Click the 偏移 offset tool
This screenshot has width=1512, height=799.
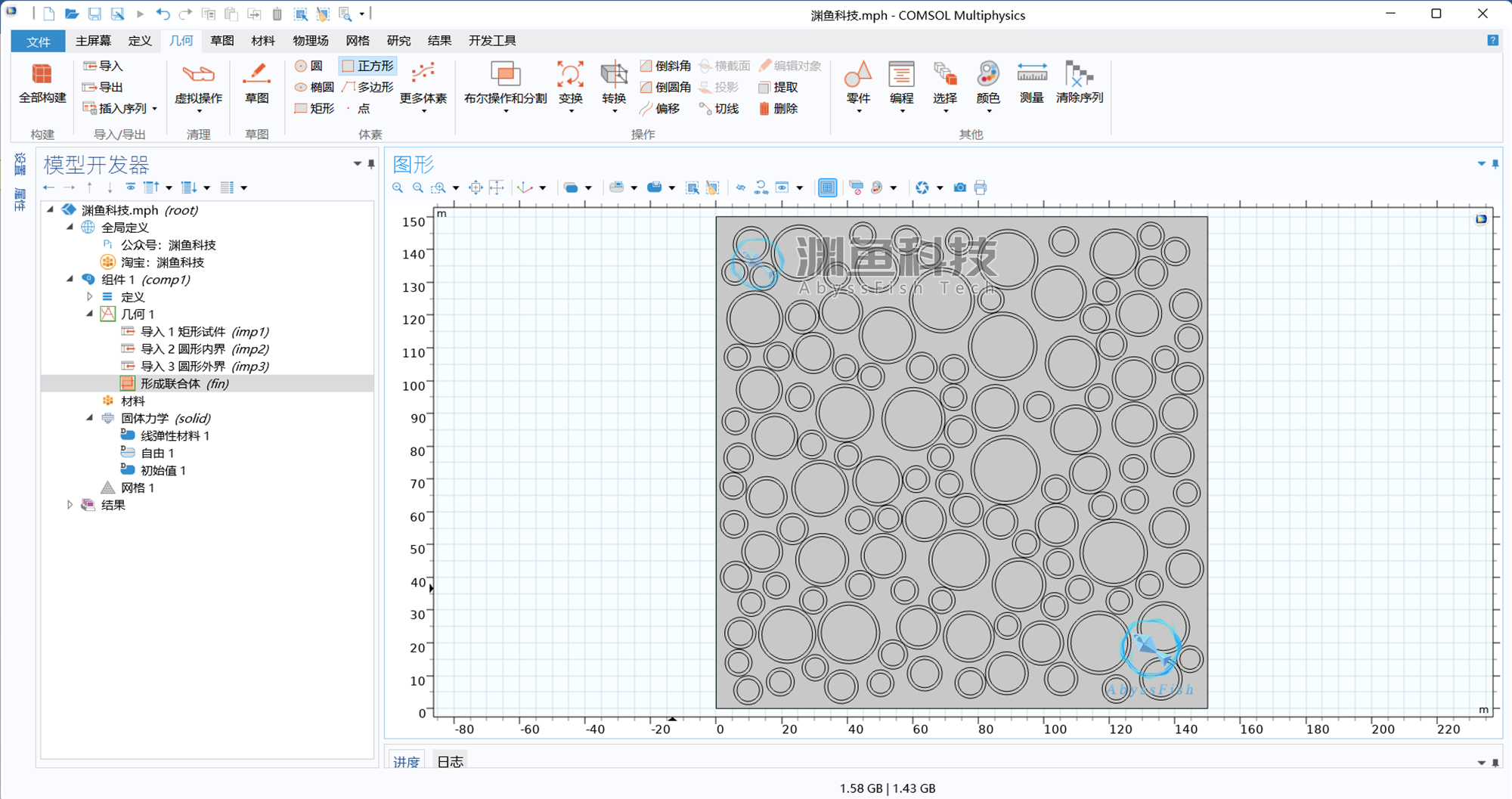pyautogui.click(x=660, y=108)
